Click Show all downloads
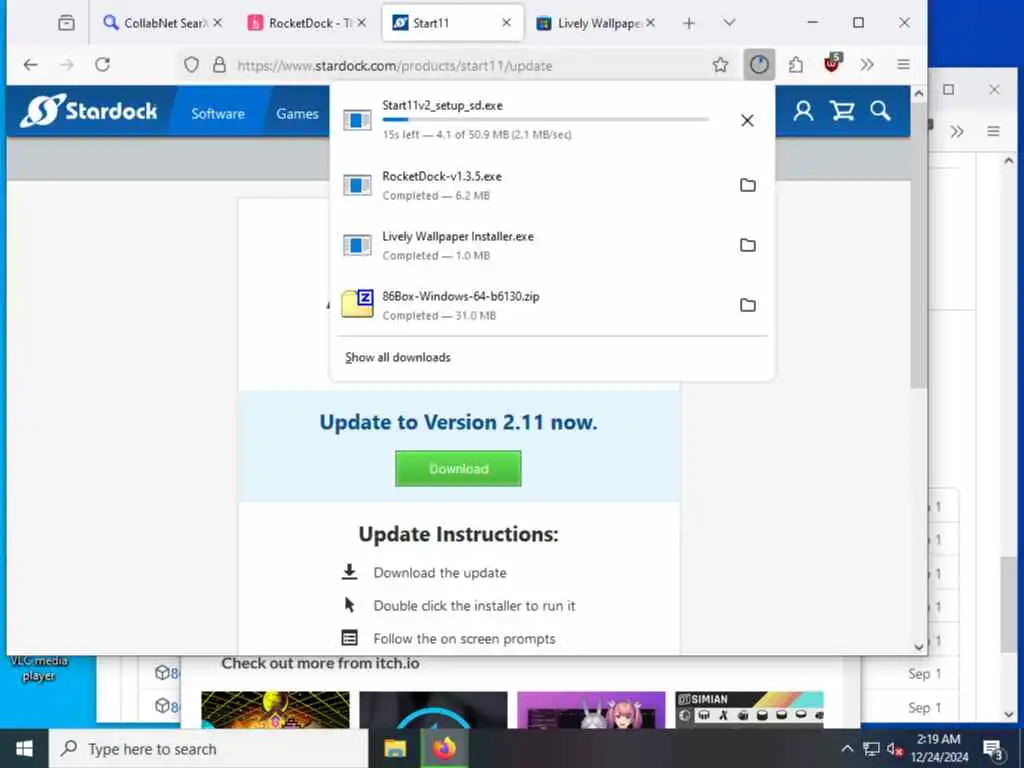Viewport: 1024px width, 768px height. pos(398,357)
